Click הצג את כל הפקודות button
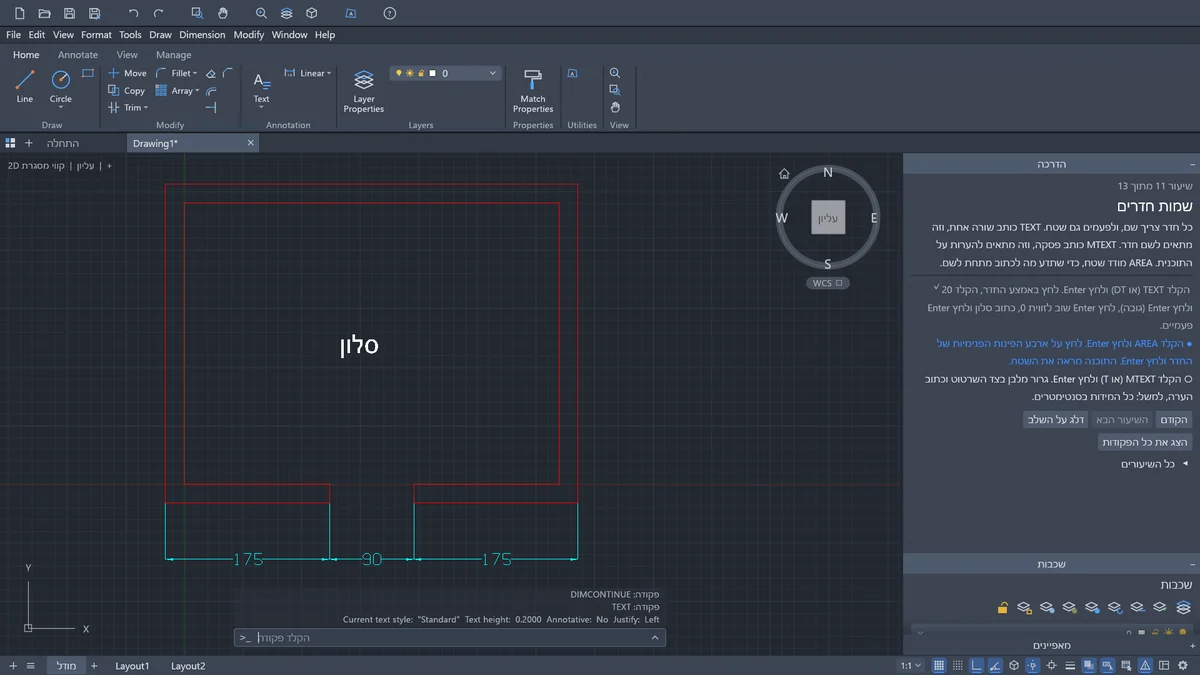This screenshot has width=1200, height=675. [x=1145, y=442]
